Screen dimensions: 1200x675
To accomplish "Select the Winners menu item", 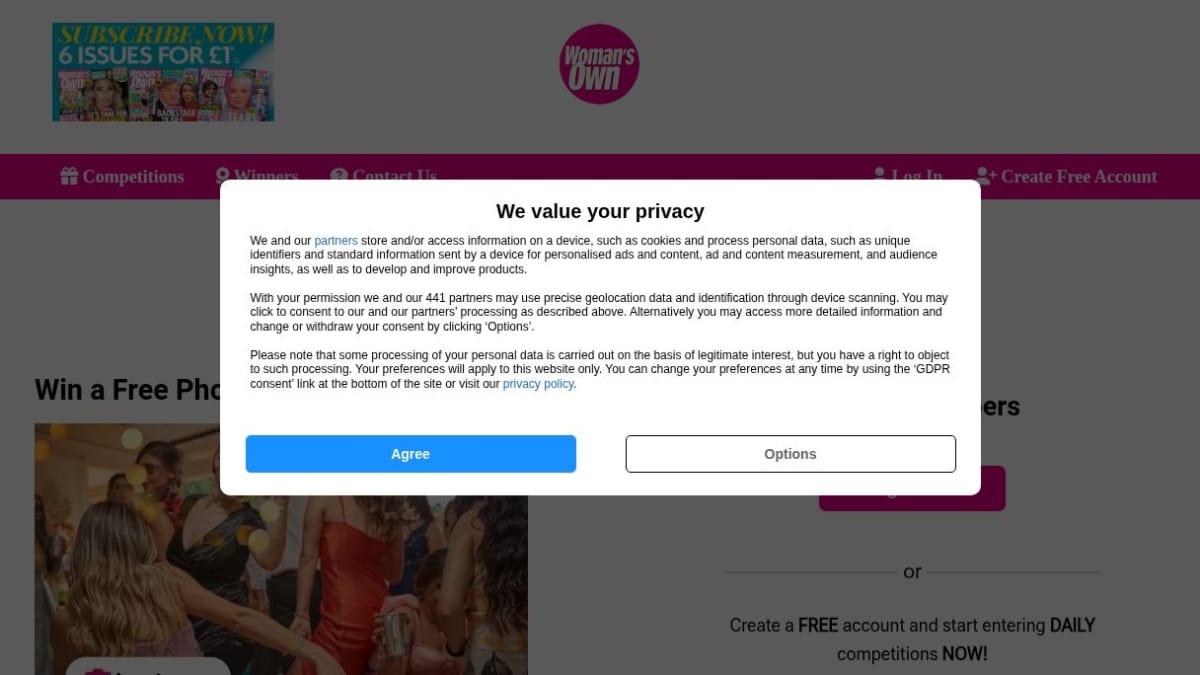I will click(x=266, y=176).
